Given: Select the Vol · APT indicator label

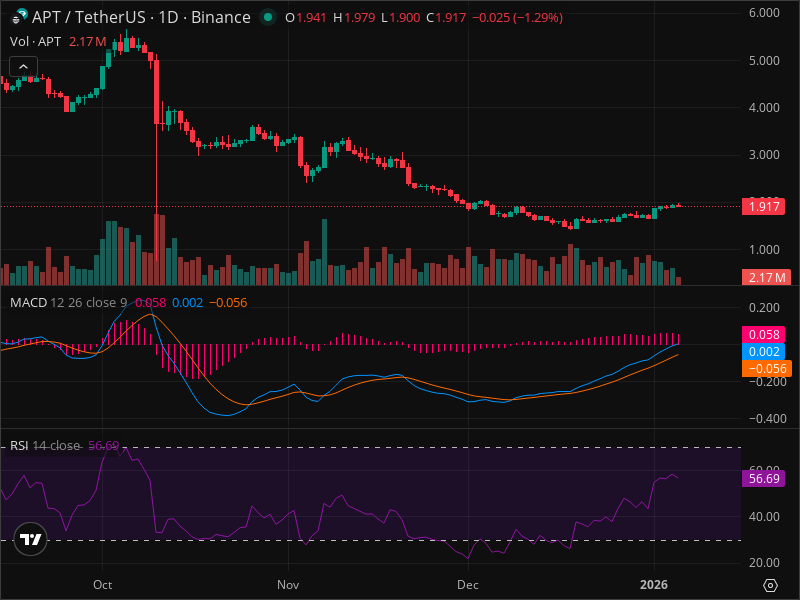Looking at the screenshot, I should tap(35, 41).
